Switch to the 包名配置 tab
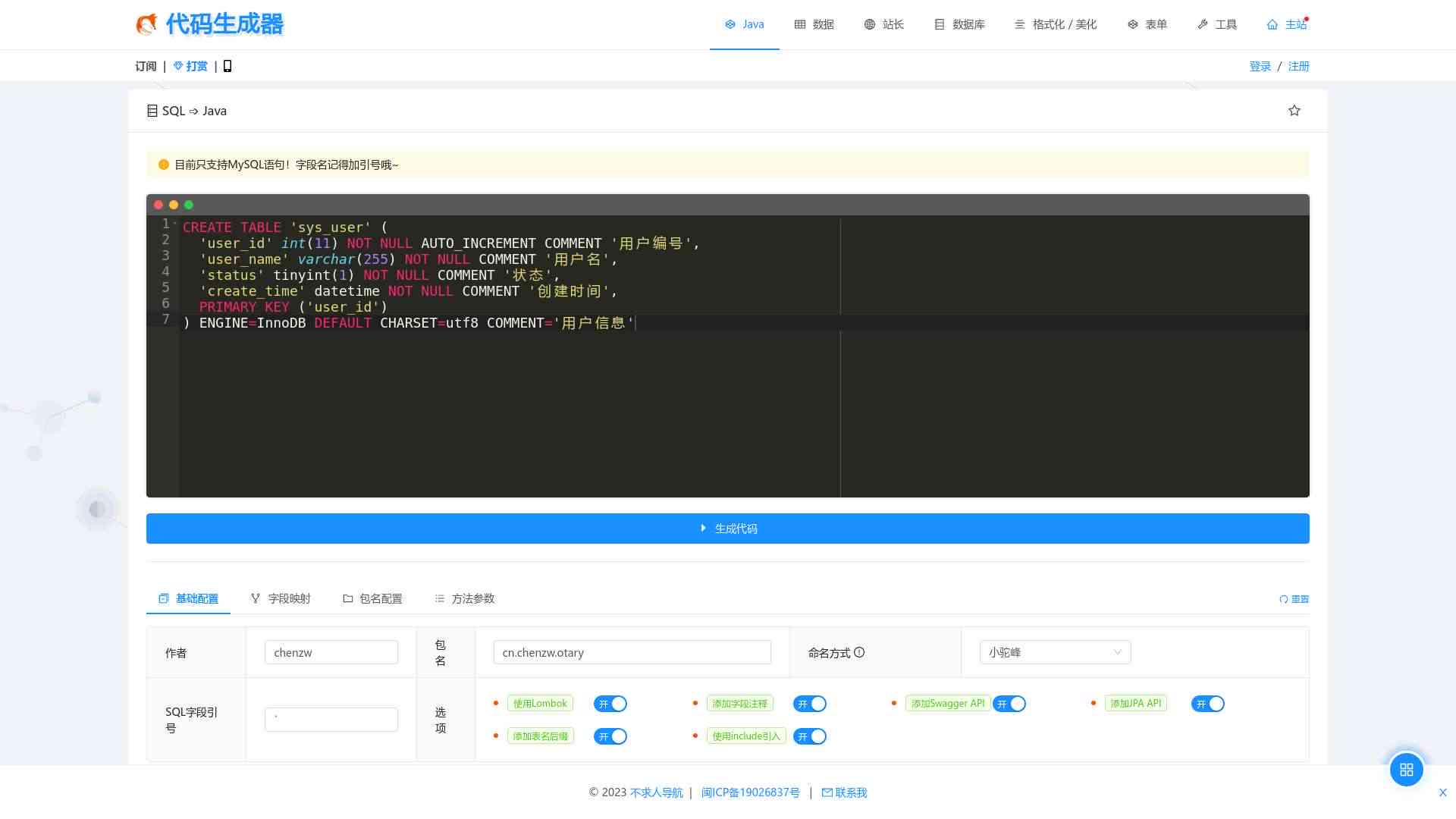Image resolution: width=1456 pixels, height=819 pixels. tap(372, 598)
